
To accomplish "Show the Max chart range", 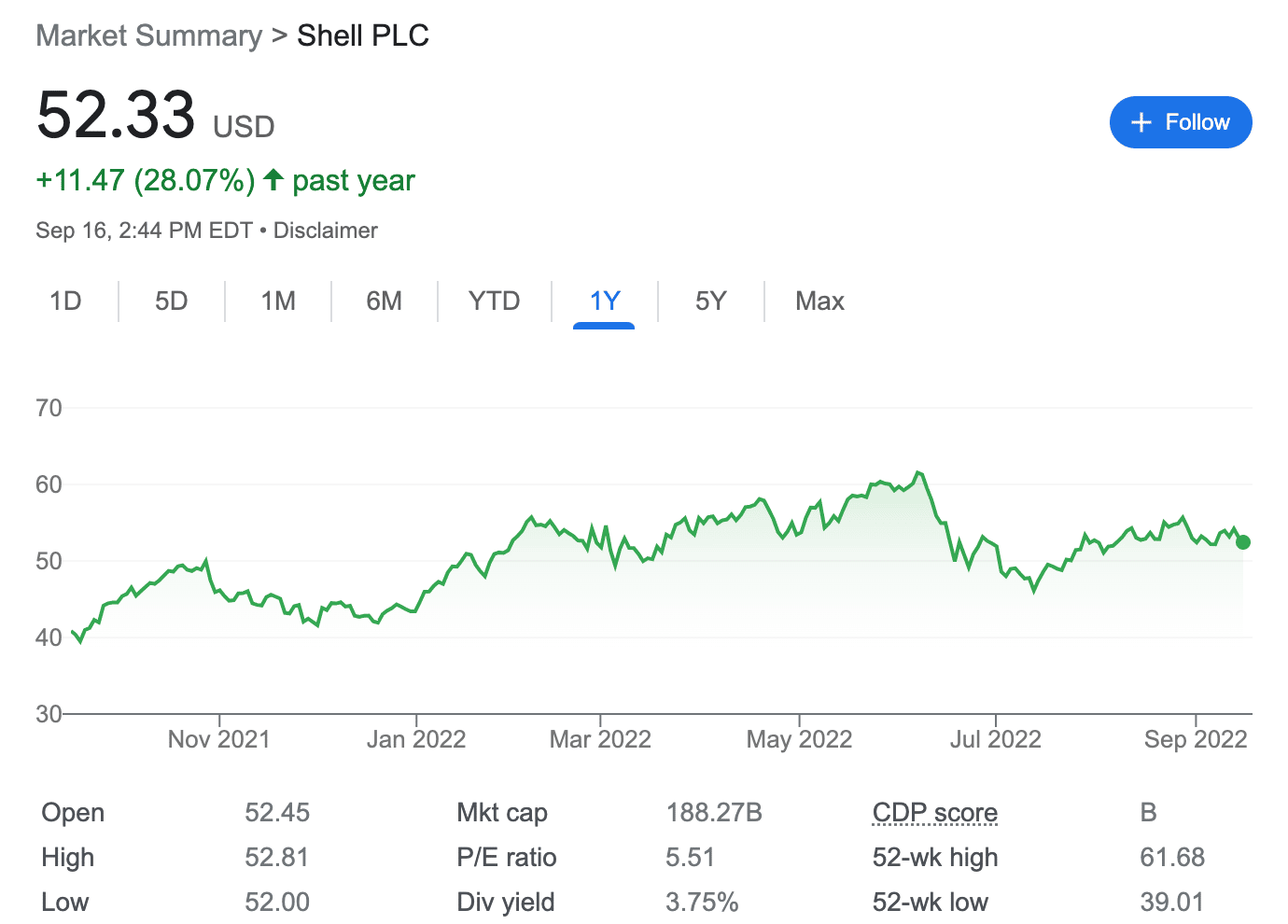I will click(x=819, y=301).
